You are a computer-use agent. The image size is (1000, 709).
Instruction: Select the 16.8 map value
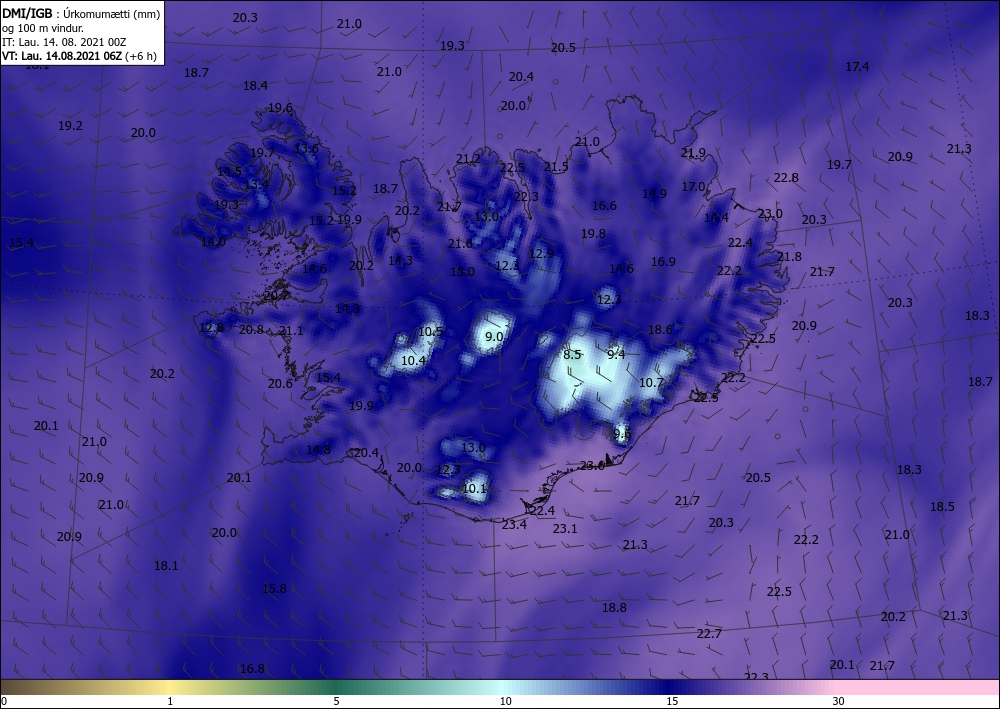[253, 668]
